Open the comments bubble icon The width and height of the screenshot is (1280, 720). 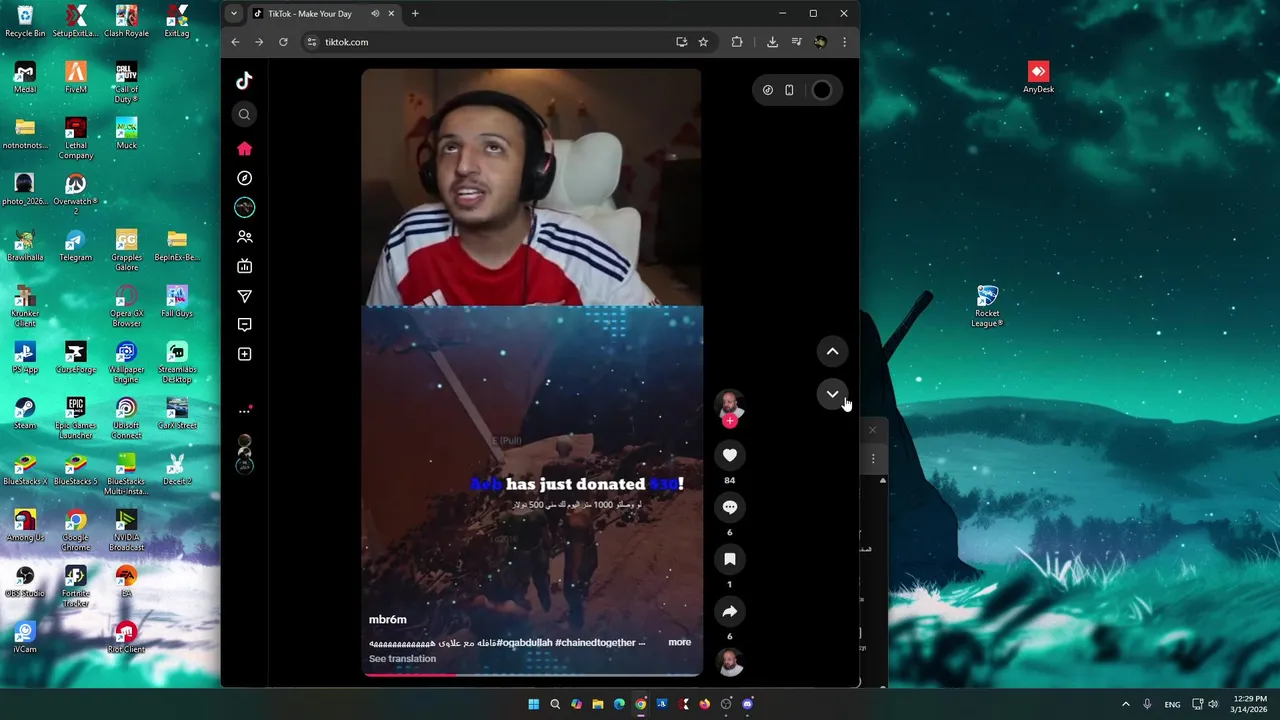pyautogui.click(x=730, y=508)
